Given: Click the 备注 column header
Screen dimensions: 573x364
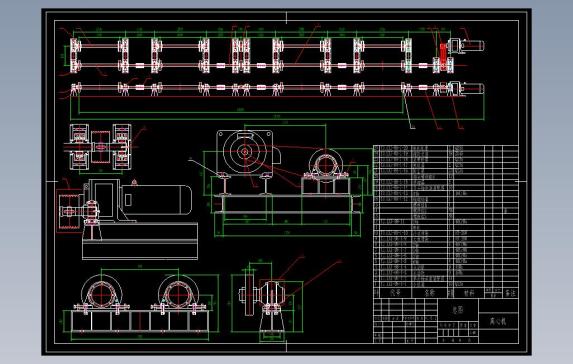Looking at the screenshot, I should tap(510, 293).
